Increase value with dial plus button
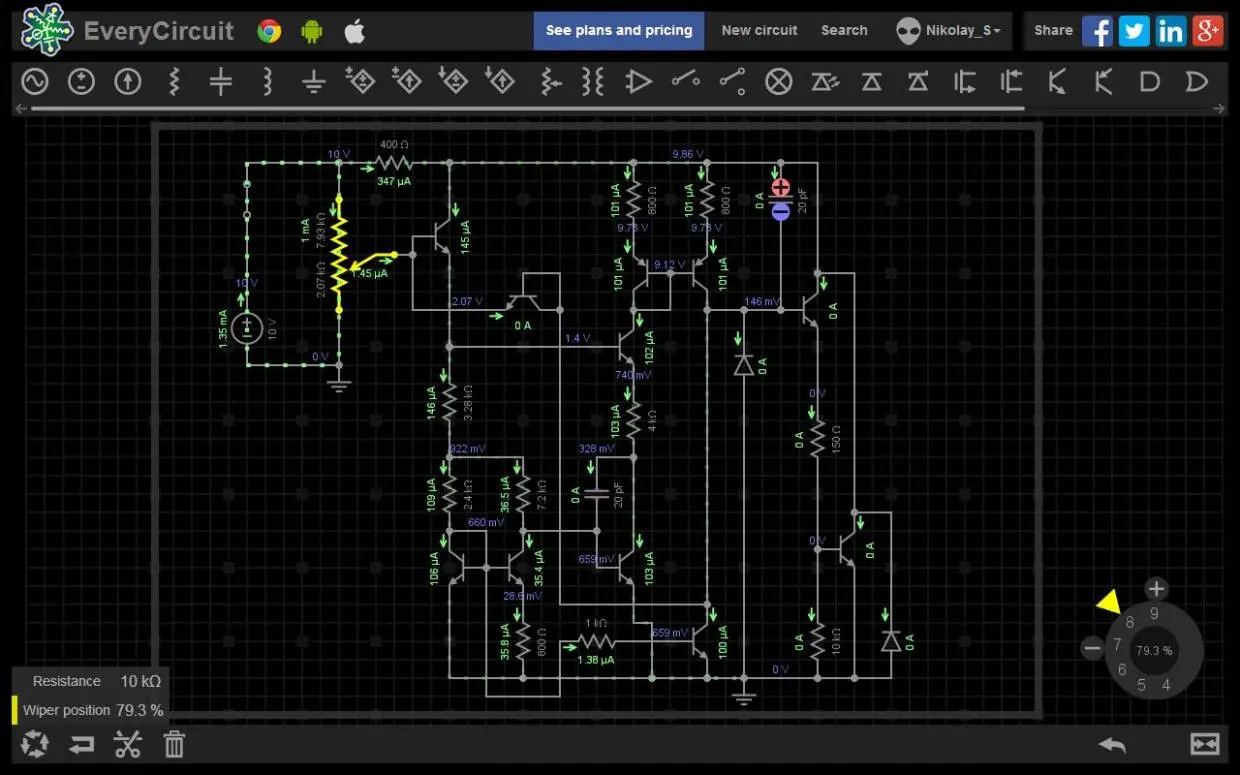Viewport: 1240px width, 775px height. click(1156, 589)
